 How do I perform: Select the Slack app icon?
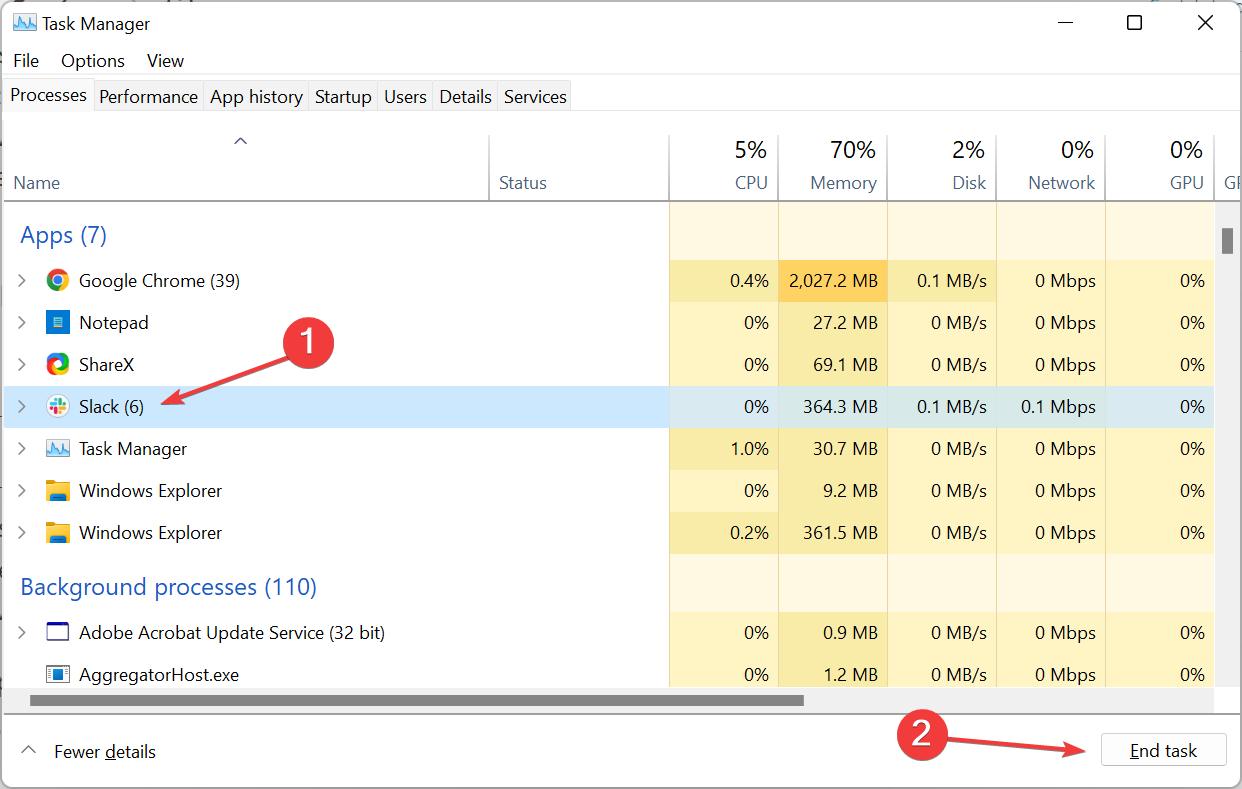pos(58,407)
